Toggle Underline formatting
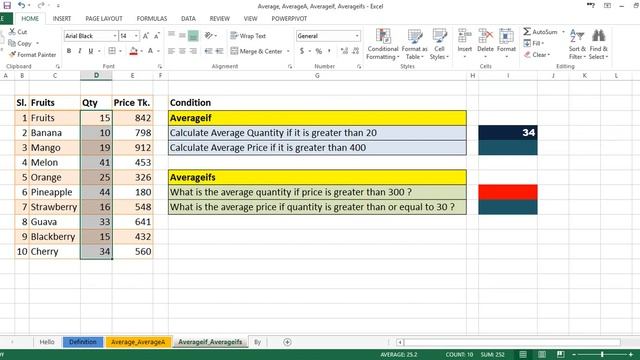The image size is (640, 360). pyautogui.click(x=91, y=51)
